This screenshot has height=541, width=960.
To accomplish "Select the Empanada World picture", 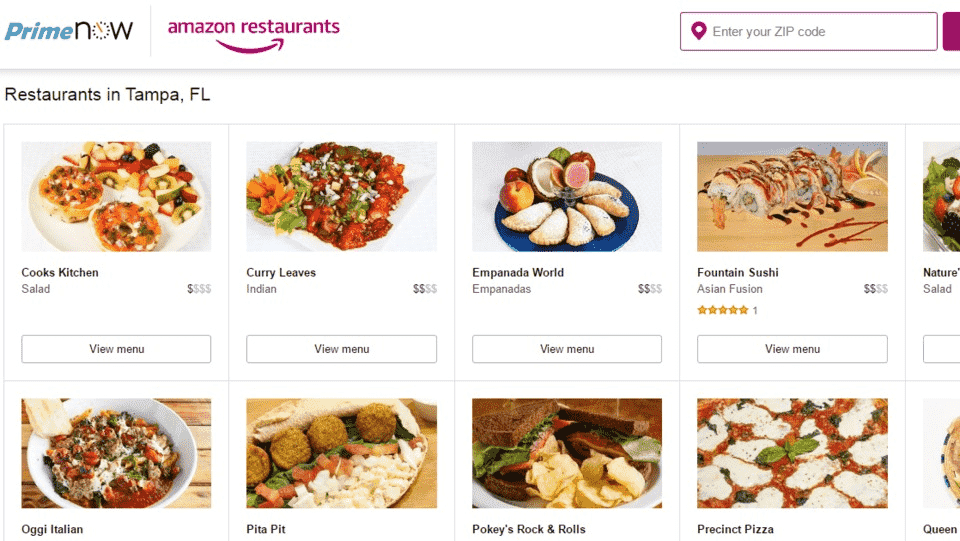I will click(x=566, y=196).
